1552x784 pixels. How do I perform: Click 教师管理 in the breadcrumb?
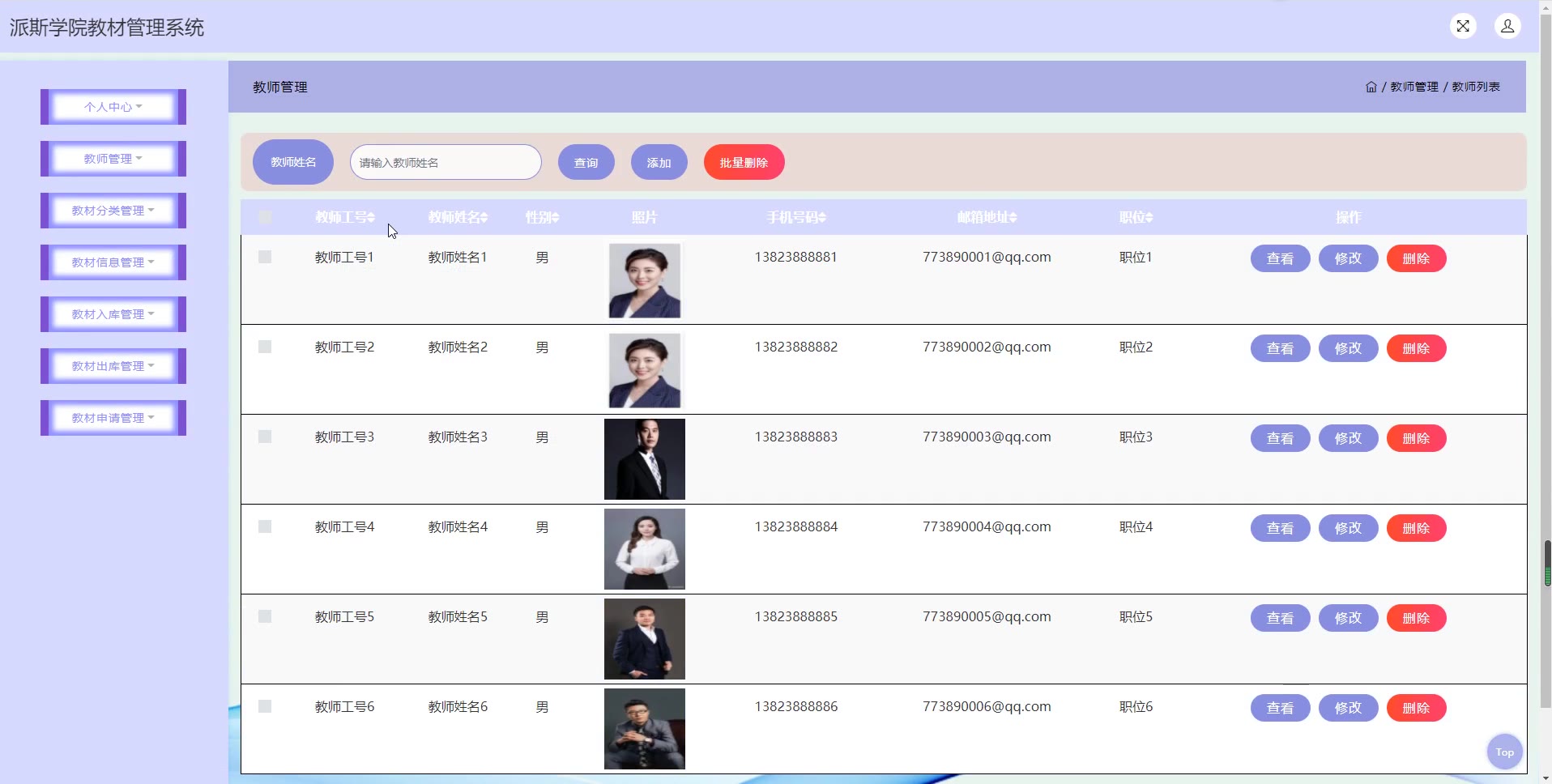[1414, 87]
